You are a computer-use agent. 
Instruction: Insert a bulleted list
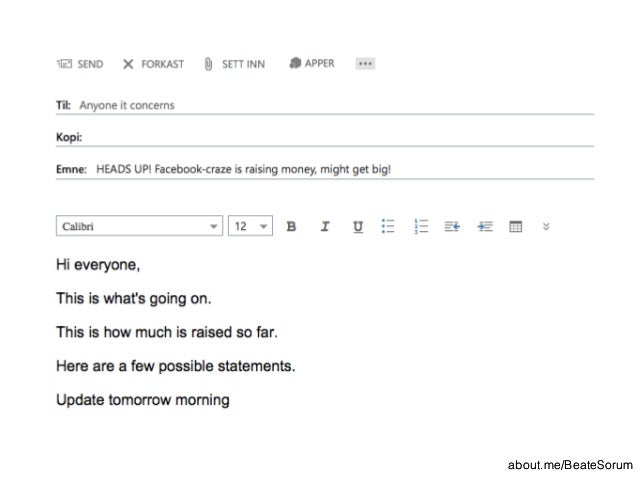click(x=388, y=226)
